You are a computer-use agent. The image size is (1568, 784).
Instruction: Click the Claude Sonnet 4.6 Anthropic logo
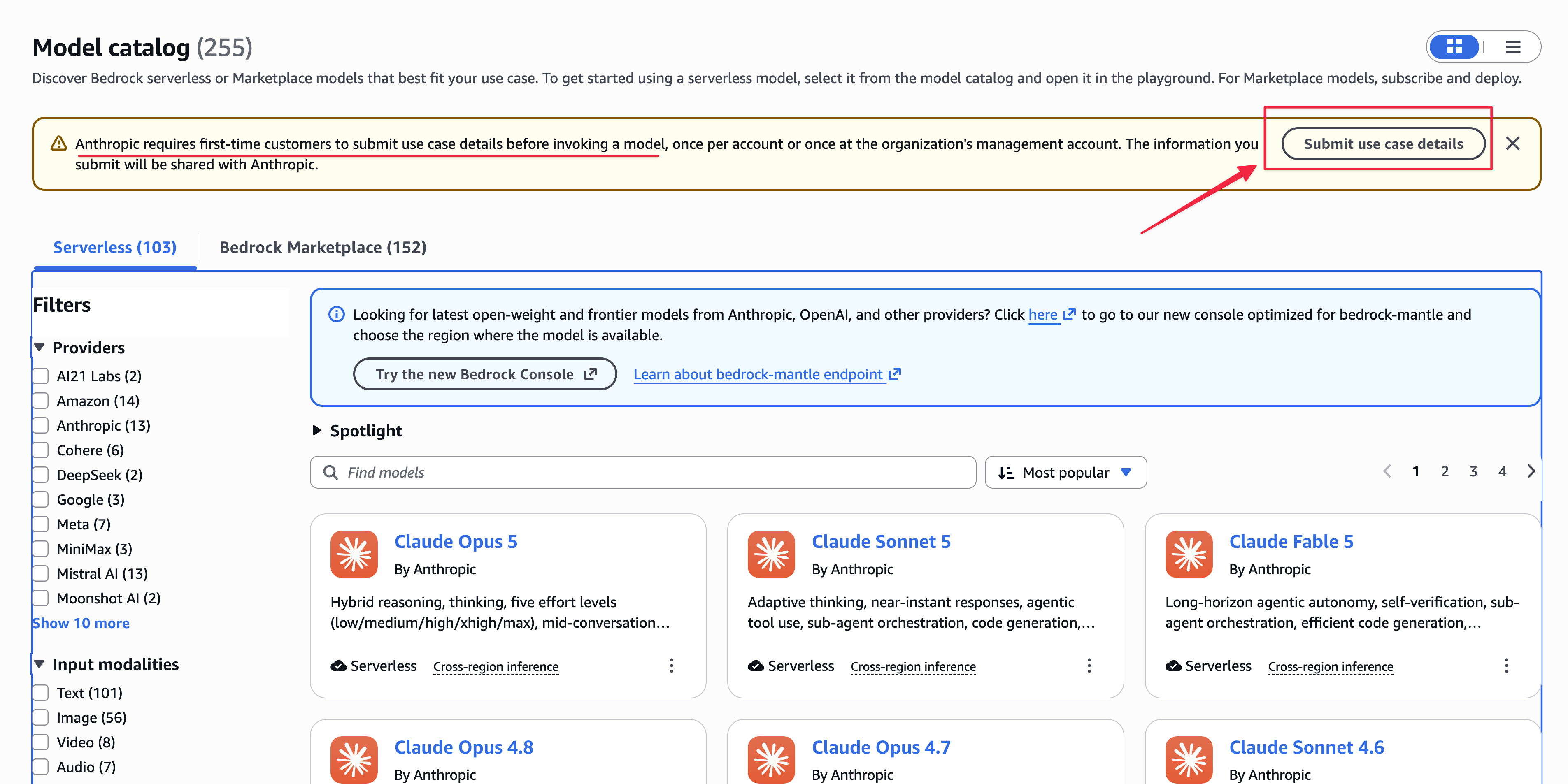pyautogui.click(x=1189, y=760)
